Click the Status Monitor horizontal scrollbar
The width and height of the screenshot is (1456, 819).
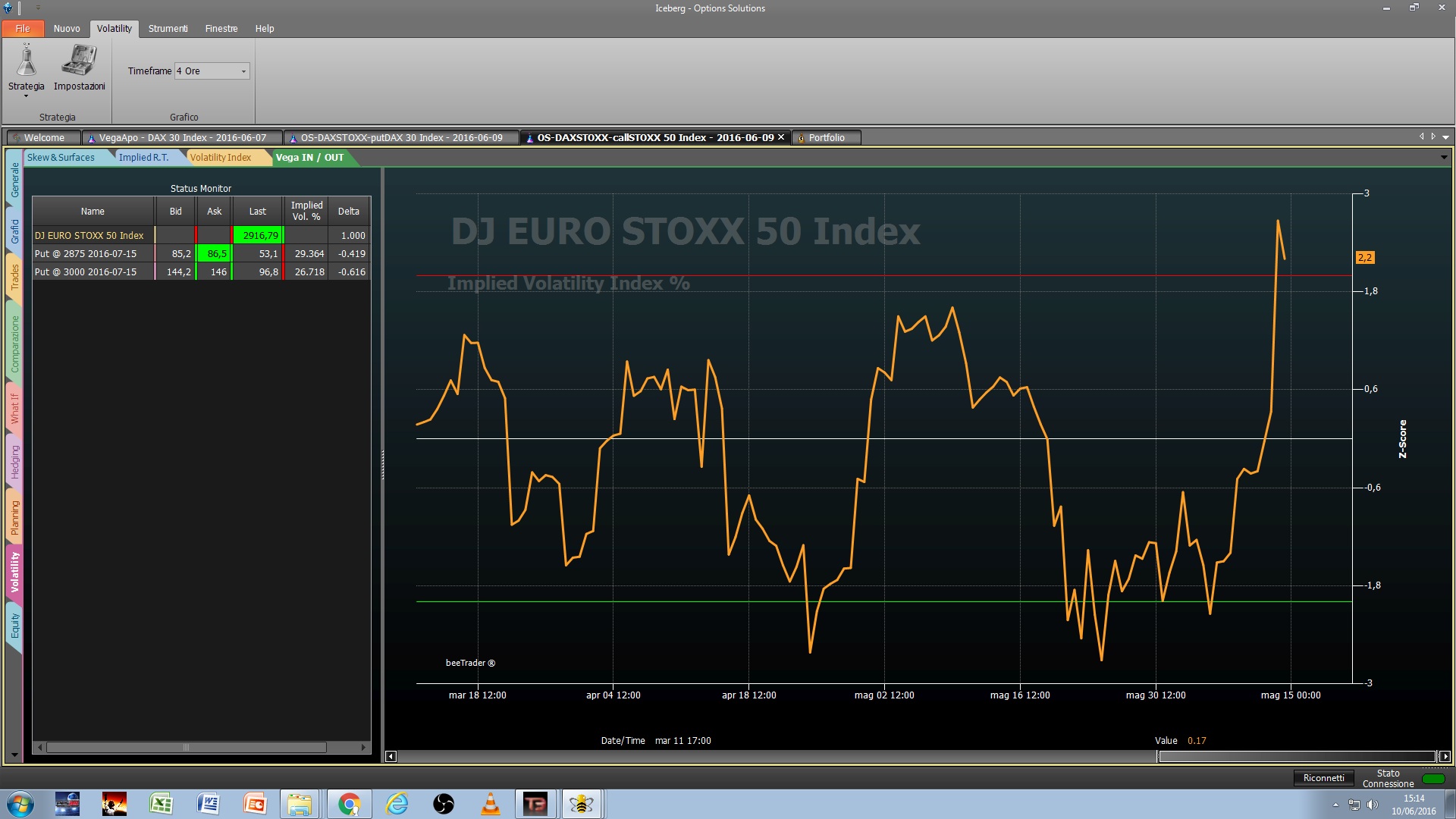(x=186, y=748)
